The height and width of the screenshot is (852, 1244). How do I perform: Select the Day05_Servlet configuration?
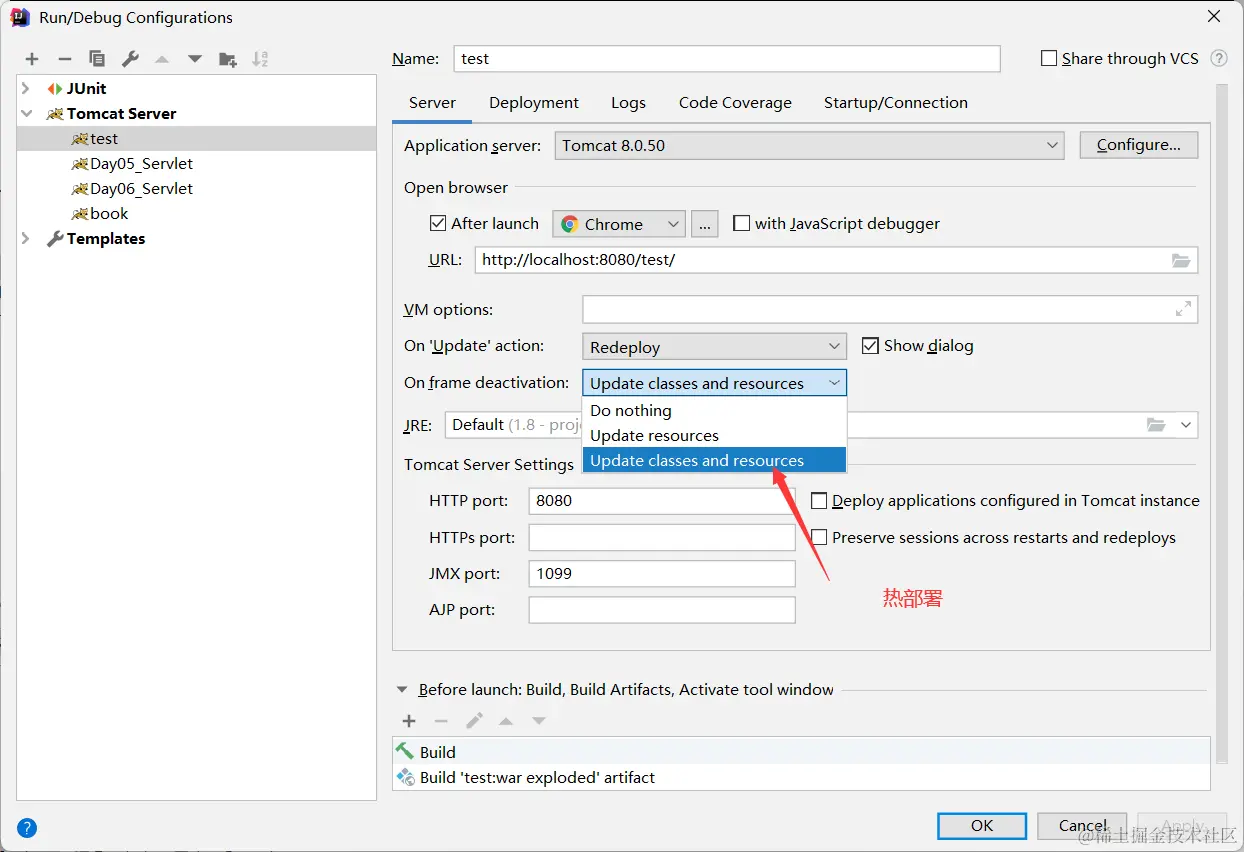pos(197,164)
